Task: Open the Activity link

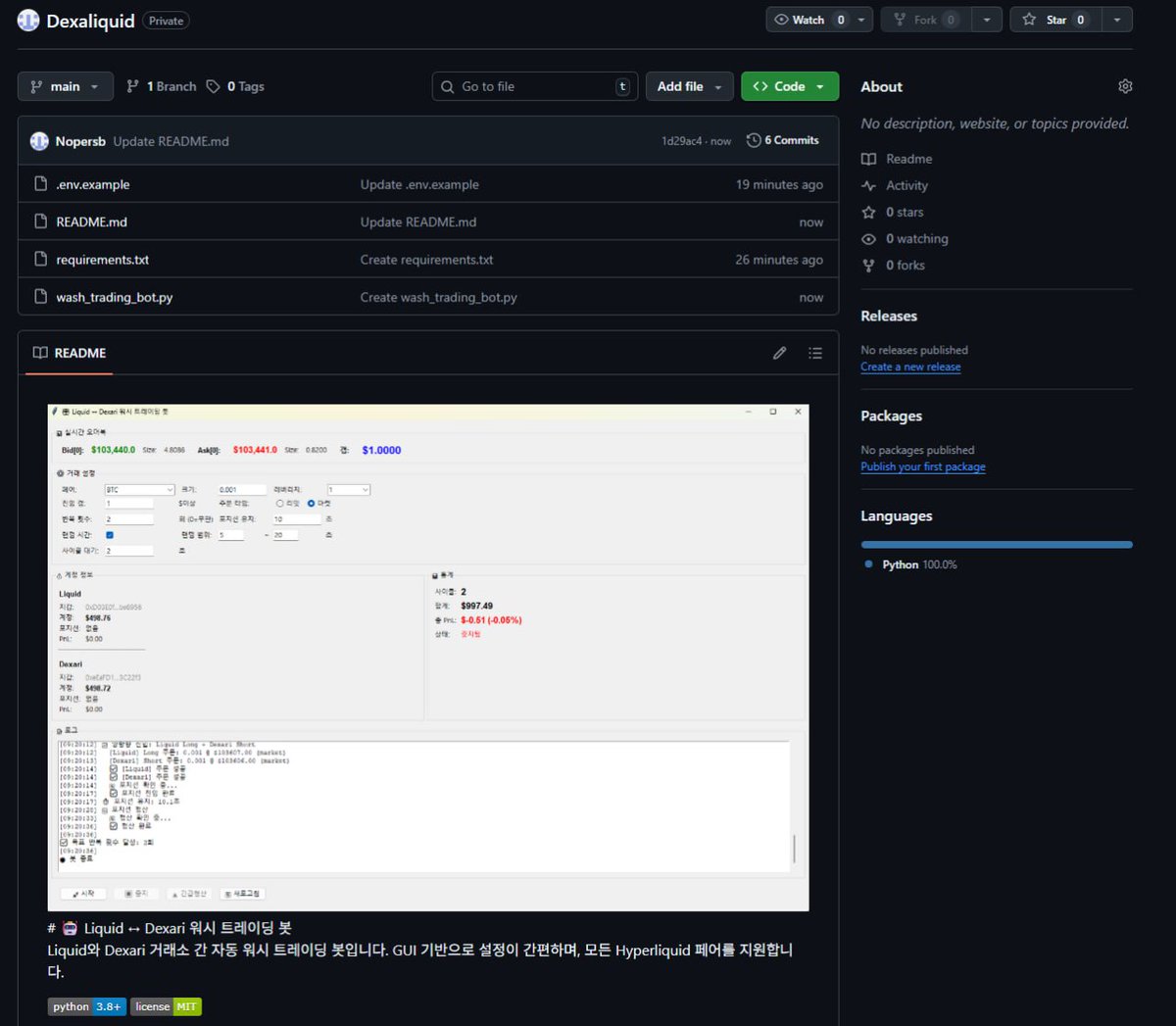Action: pyautogui.click(x=906, y=185)
